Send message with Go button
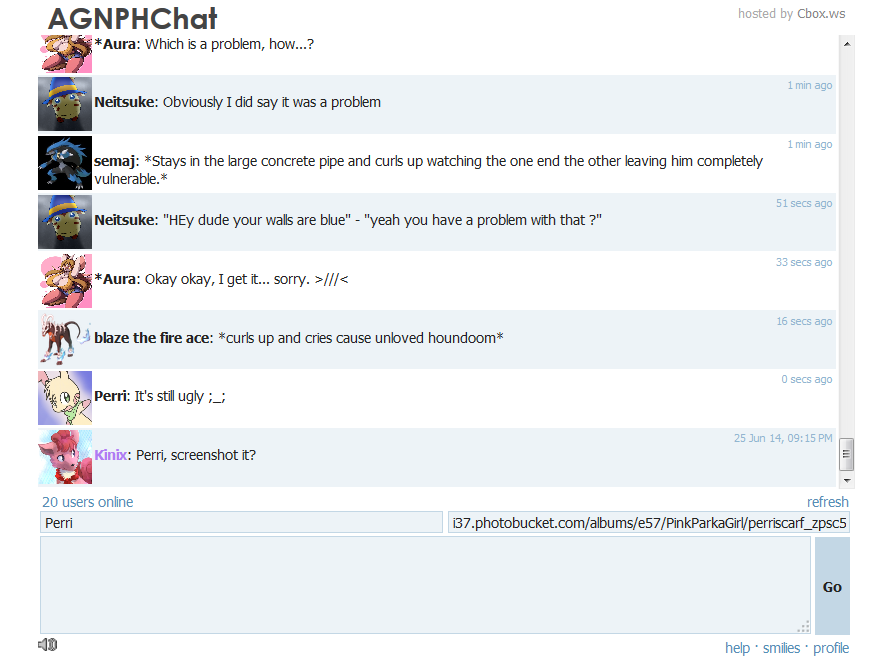The image size is (886, 656). coord(832,587)
